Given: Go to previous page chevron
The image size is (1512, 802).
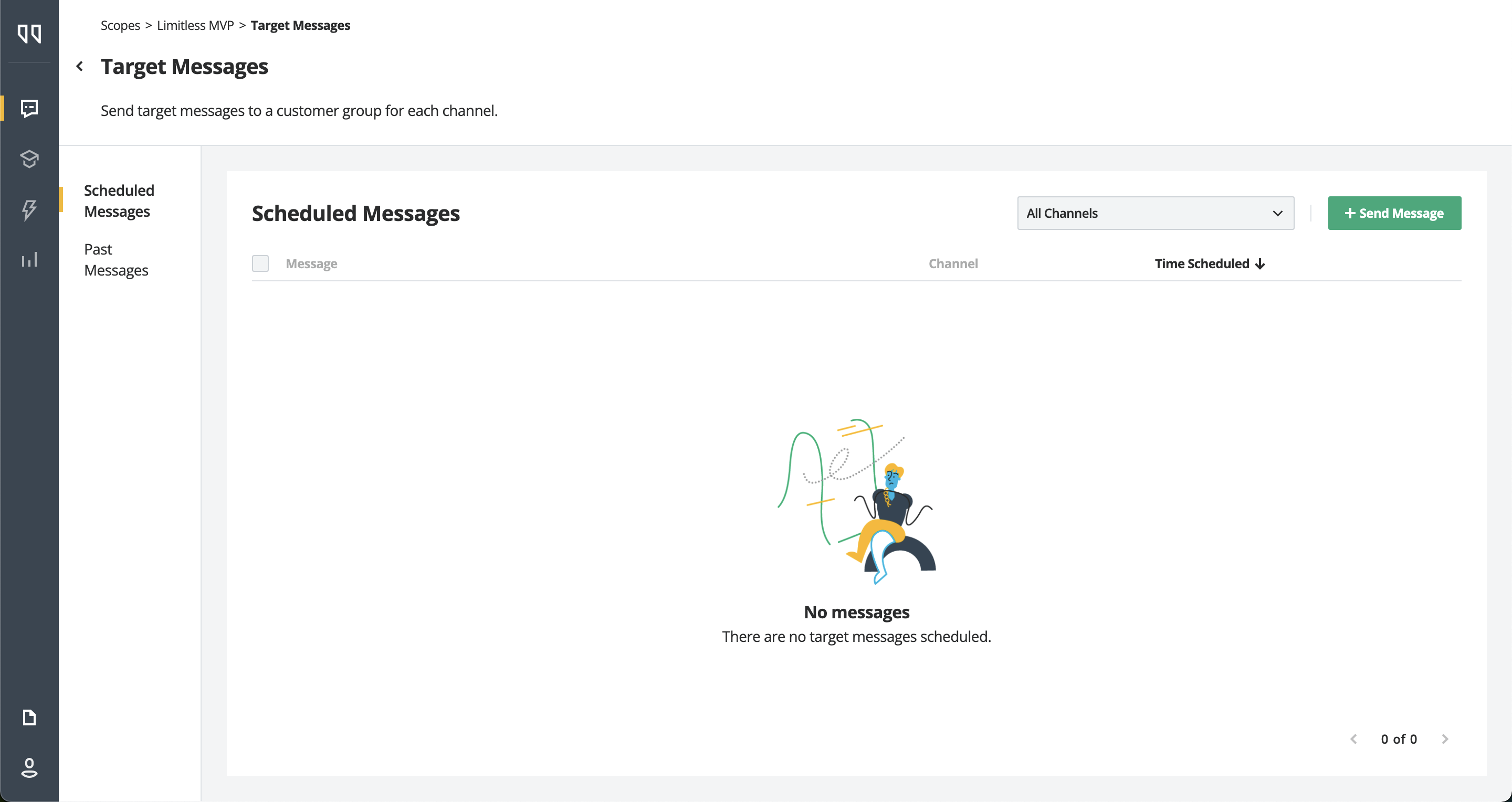Looking at the screenshot, I should [x=1353, y=739].
